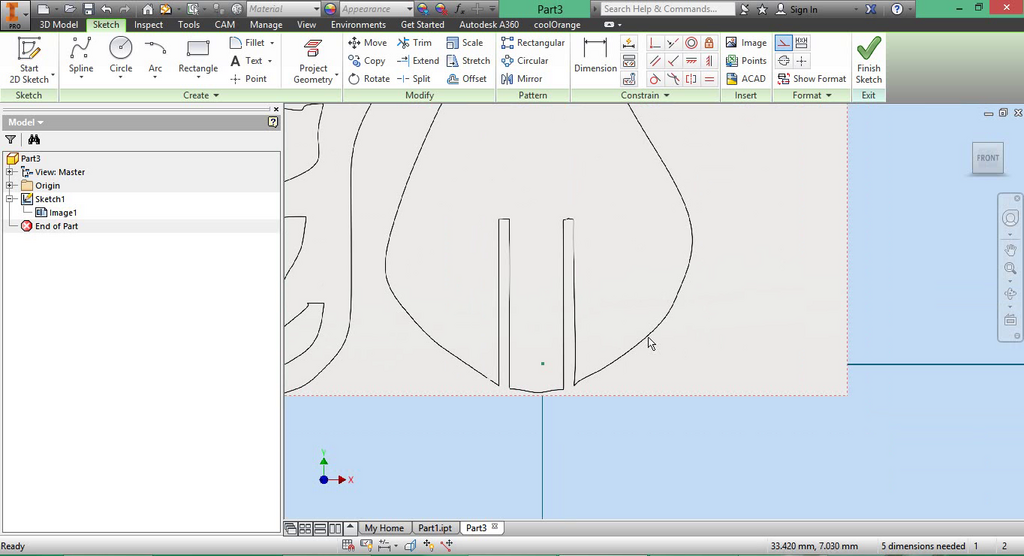
Task: Click the FRONT face of ViewCube
Action: (987, 158)
